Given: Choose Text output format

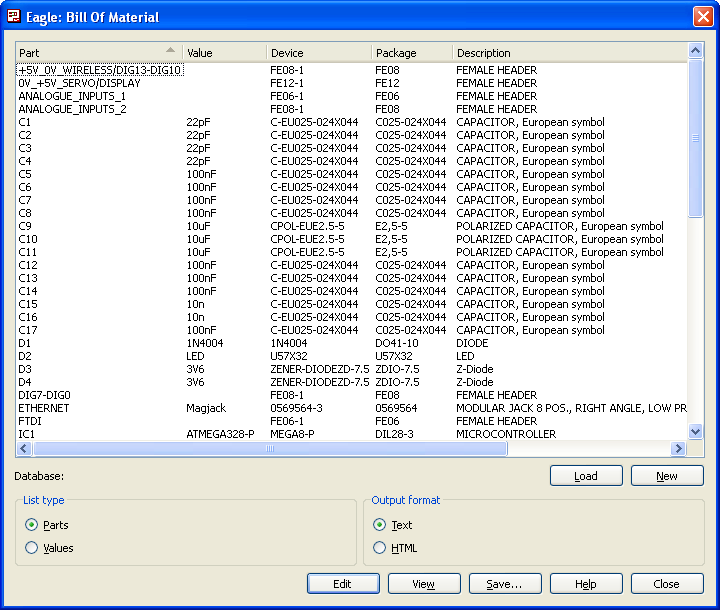Looking at the screenshot, I should click(x=379, y=525).
